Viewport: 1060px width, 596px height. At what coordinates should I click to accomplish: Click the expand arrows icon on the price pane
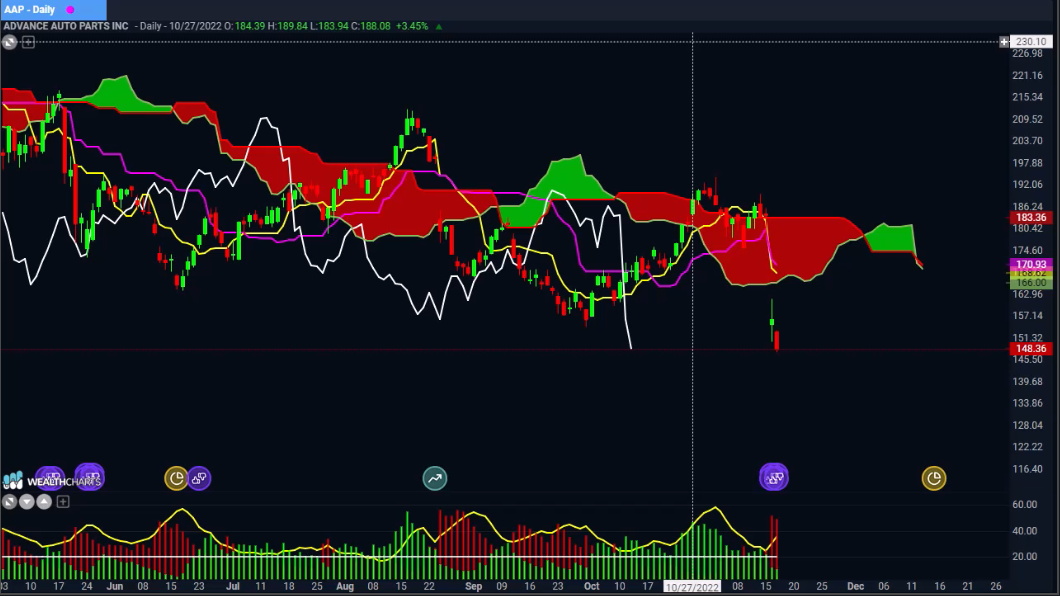[9, 43]
